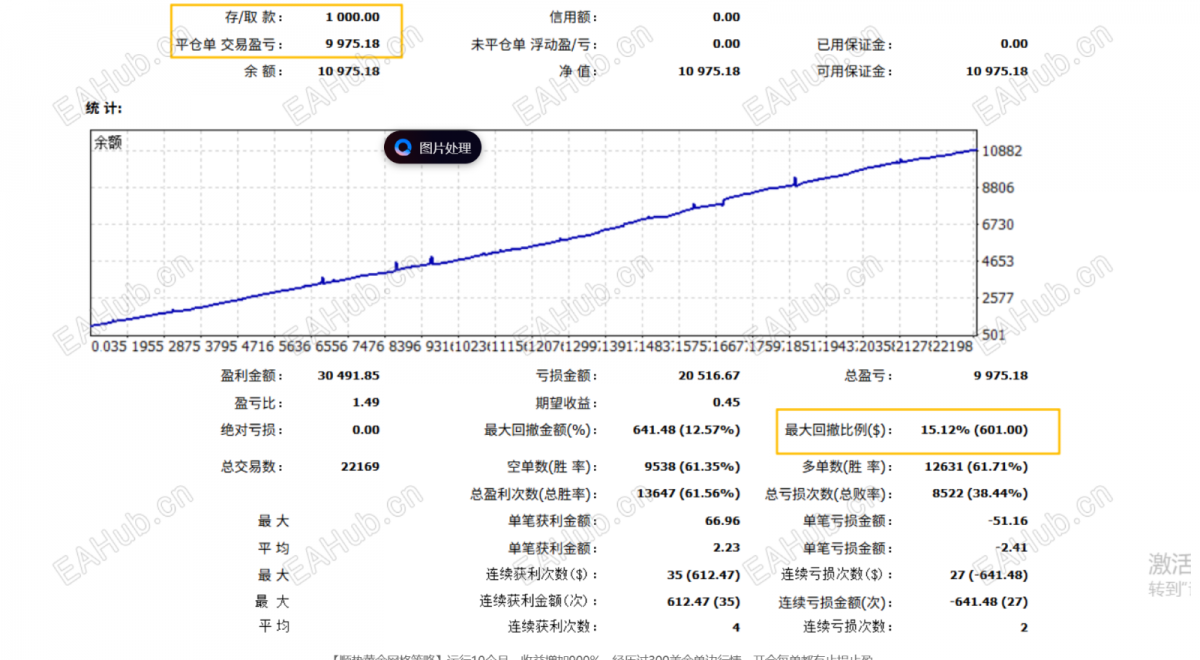Click the largest loss trade value -51.16
This screenshot has width=1200, height=660.
(x=1007, y=521)
